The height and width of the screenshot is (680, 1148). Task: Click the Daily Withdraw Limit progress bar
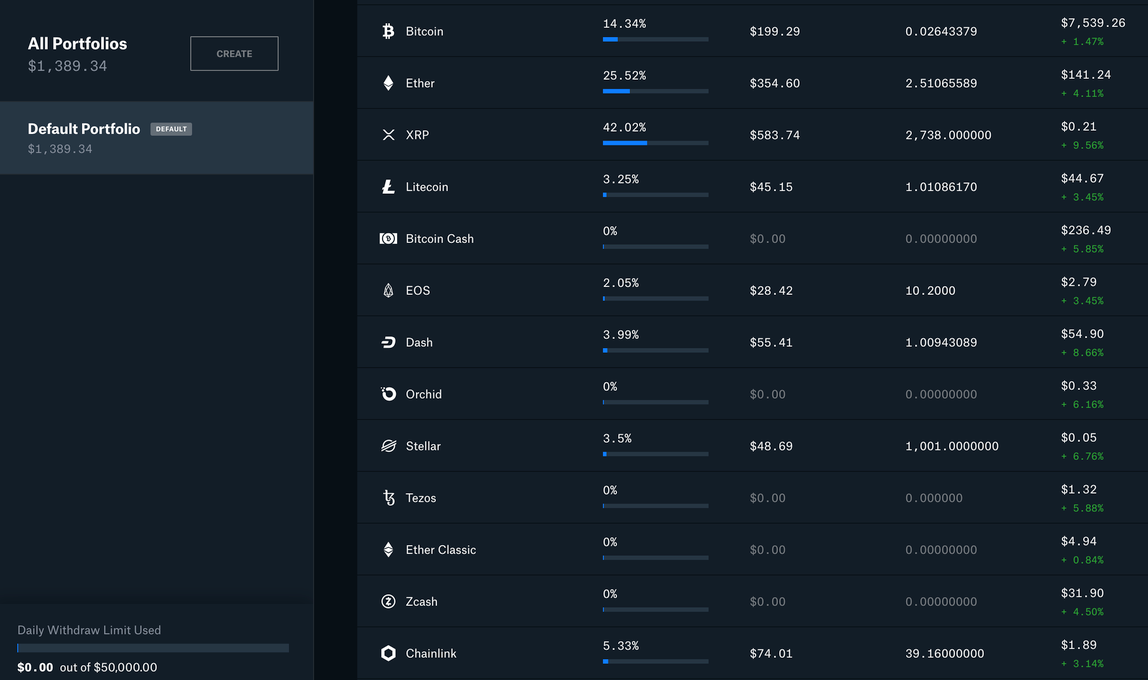pos(153,648)
